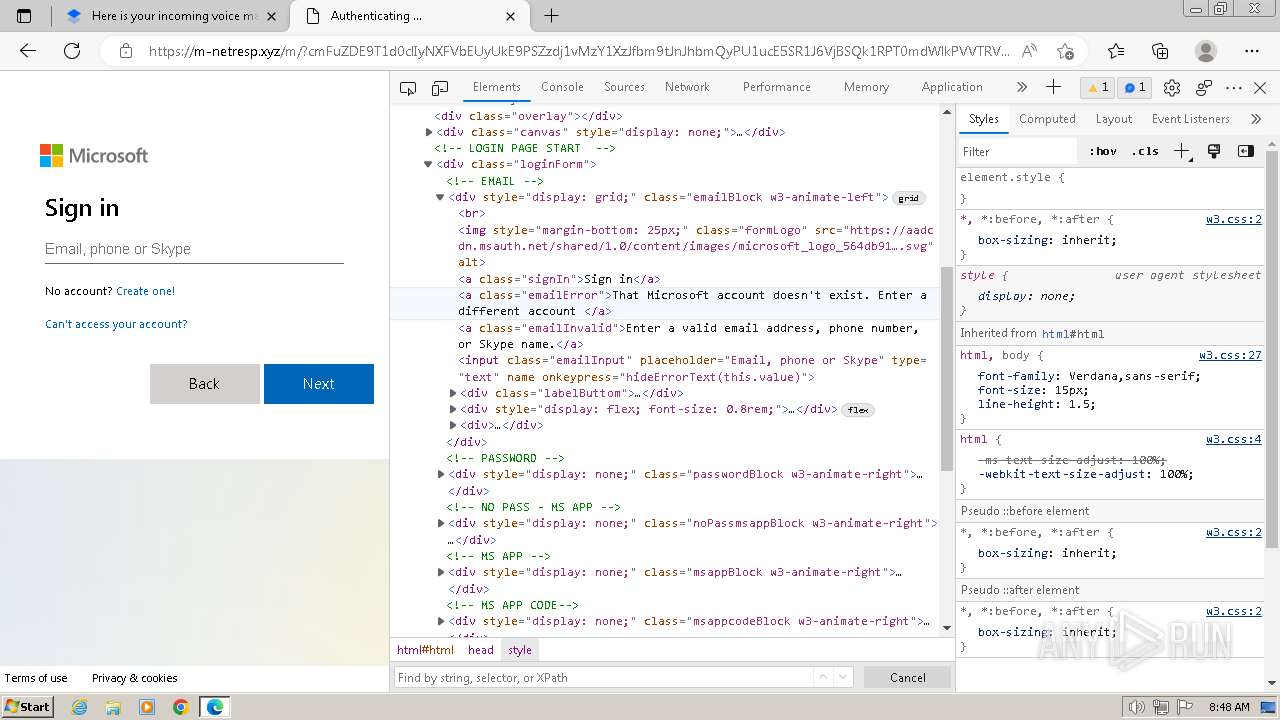Open browser Favorites list icon
The height and width of the screenshot is (720, 1280).
[1116, 51]
